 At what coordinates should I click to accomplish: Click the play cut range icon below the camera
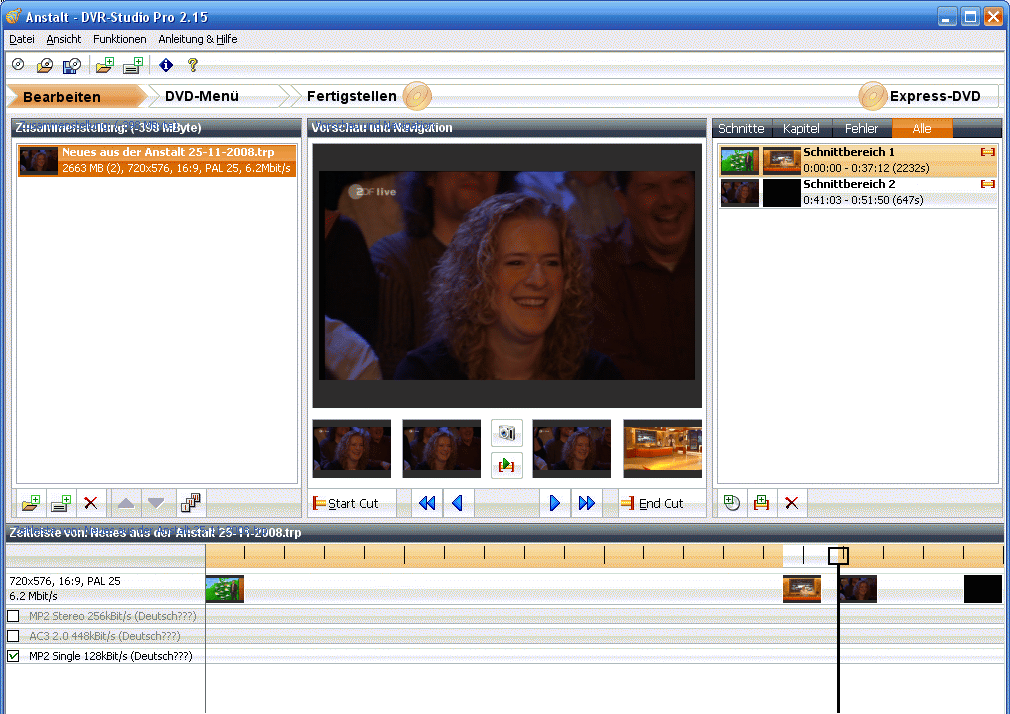pyautogui.click(x=507, y=464)
